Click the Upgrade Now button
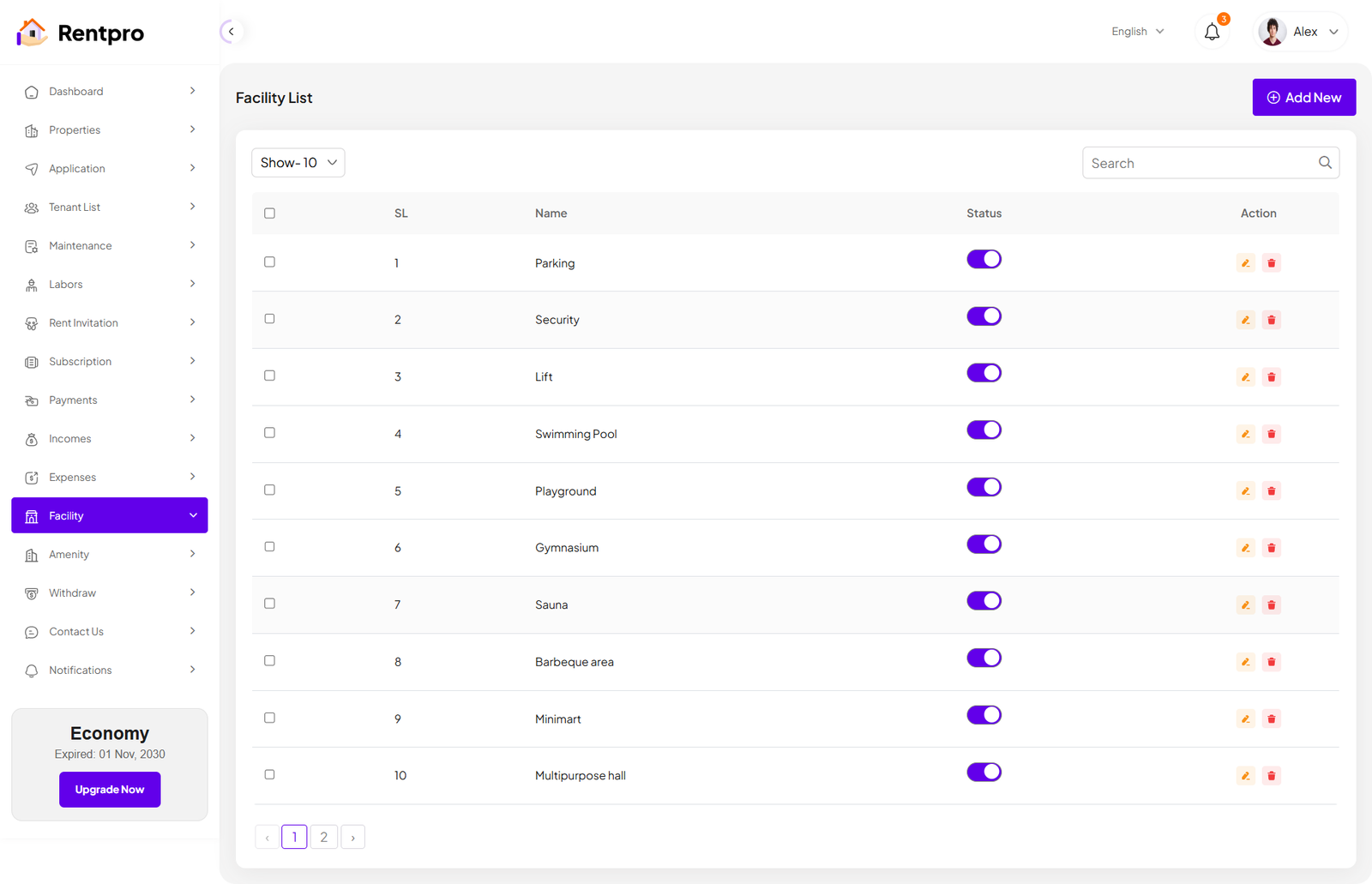This screenshot has width=1372, height=884. [110, 790]
